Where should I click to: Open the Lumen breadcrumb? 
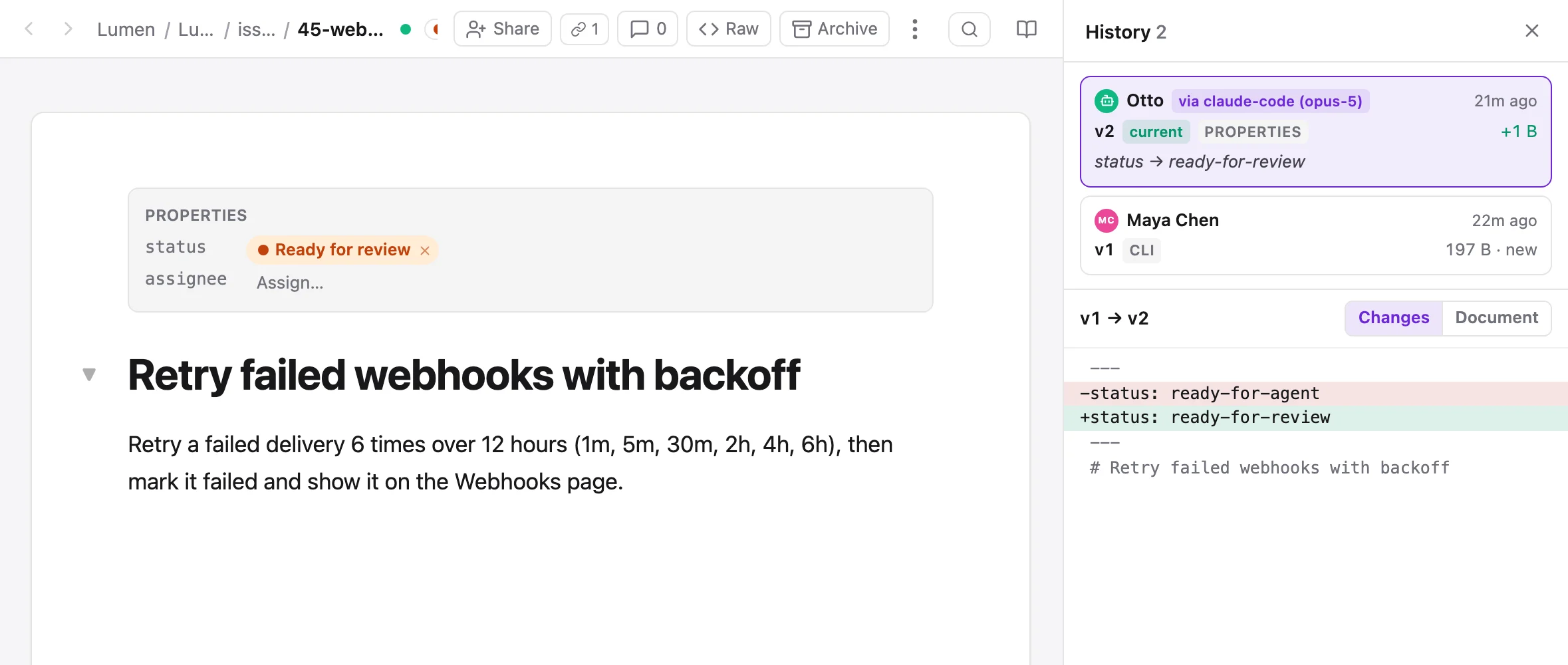click(x=126, y=29)
